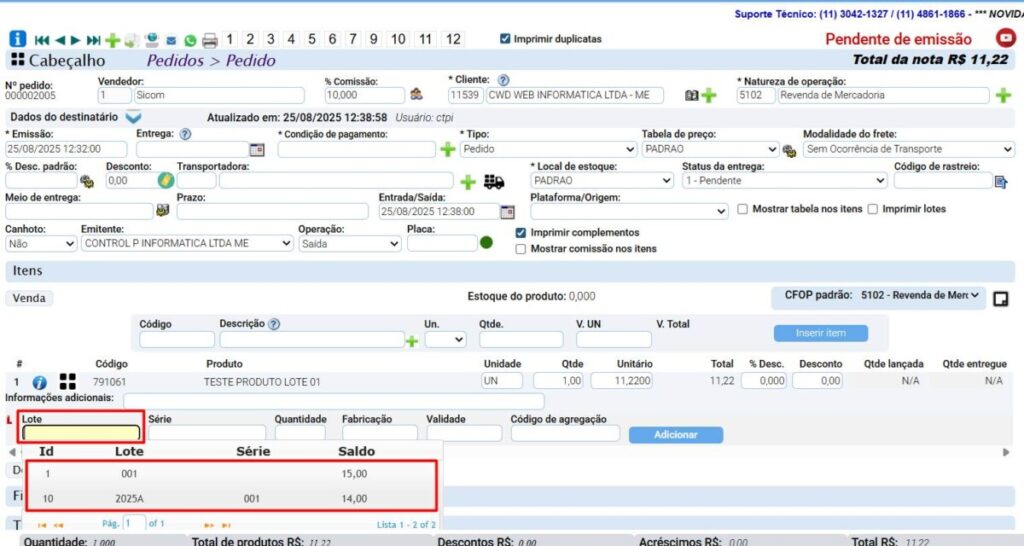Viewport: 1024px width, 546px height.
Task: Click the Adicionar button
Action: [x=675, y=435]
